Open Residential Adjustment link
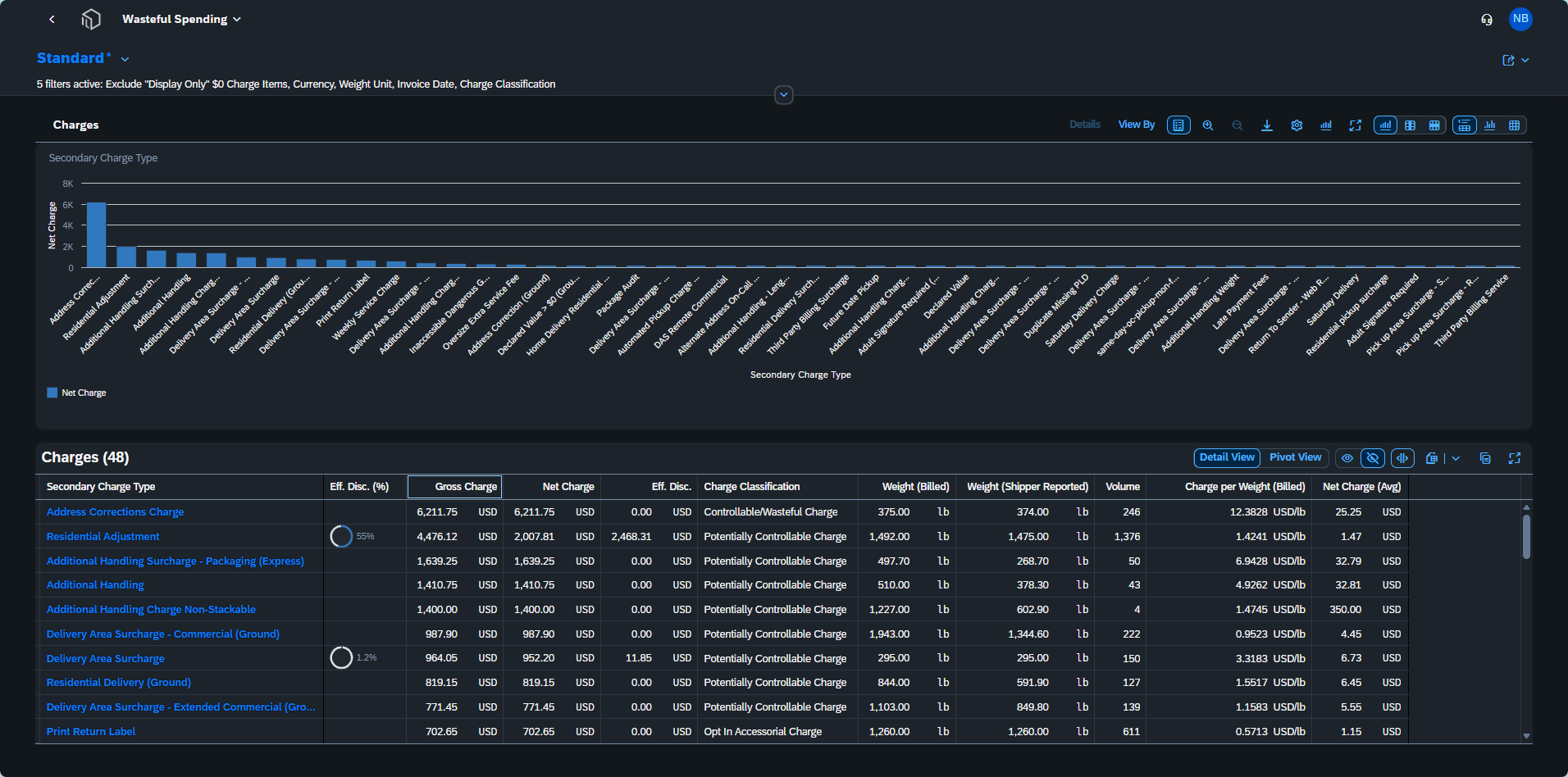The image size is (1568, 777). pos(103,536)
